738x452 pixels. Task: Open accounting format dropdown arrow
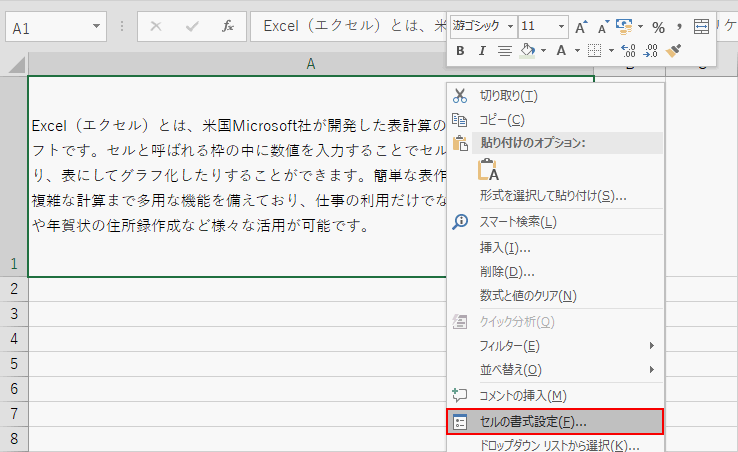tap(640, 27)
